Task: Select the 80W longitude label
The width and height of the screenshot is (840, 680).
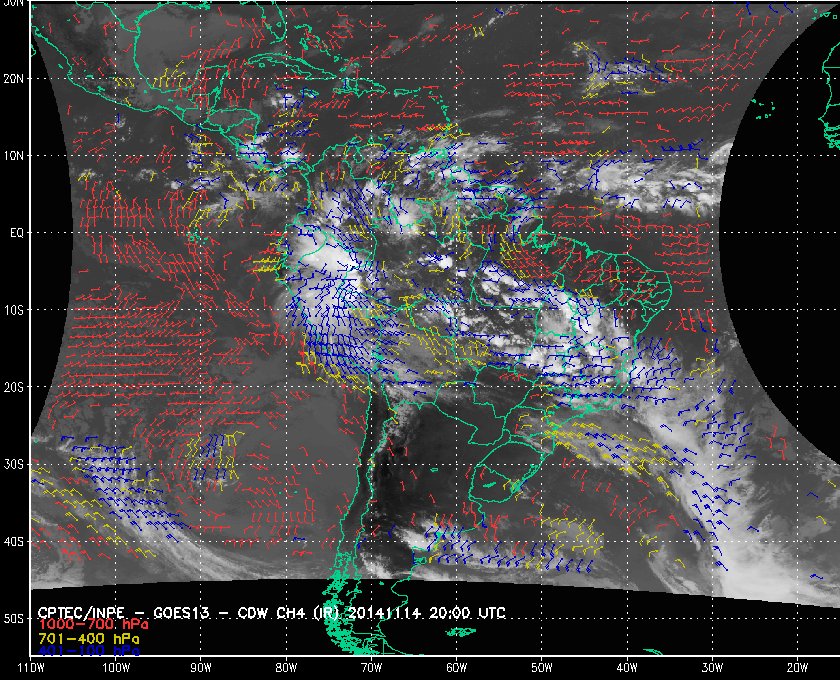Action: (x=286, y=668)
